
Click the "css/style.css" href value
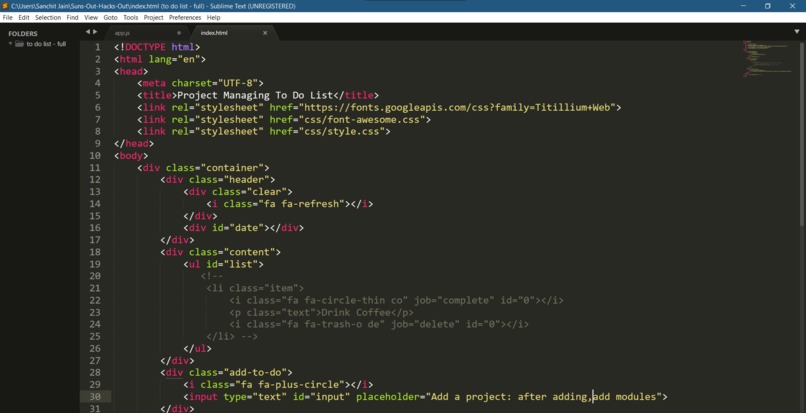[342, 132]
